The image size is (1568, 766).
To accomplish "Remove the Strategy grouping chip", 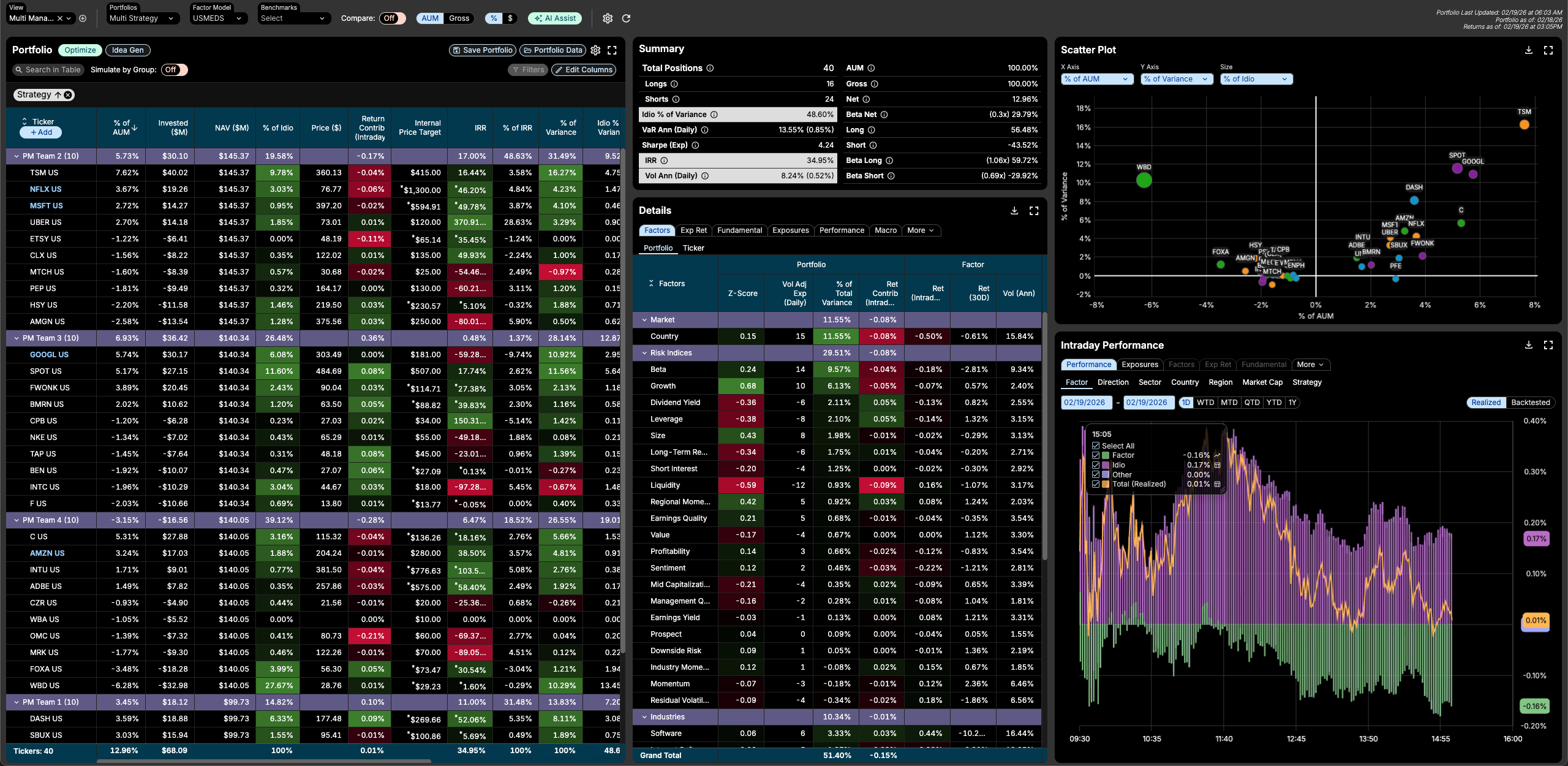I will (x=68, y=95).
